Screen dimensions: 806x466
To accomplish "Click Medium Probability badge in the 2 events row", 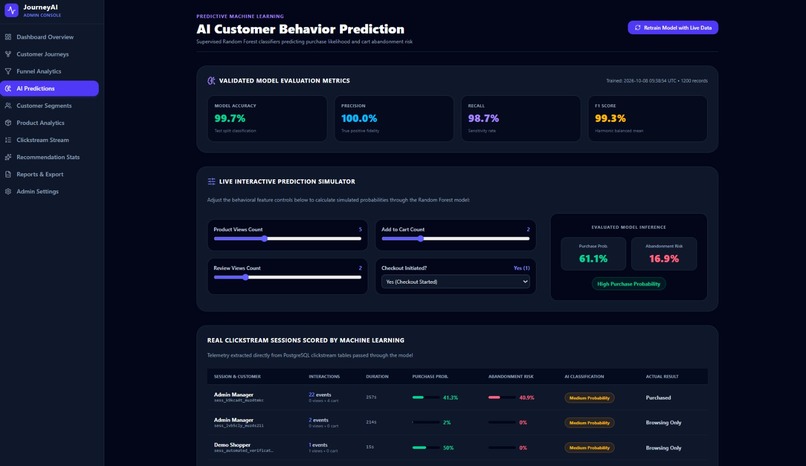I will (589, 422).
